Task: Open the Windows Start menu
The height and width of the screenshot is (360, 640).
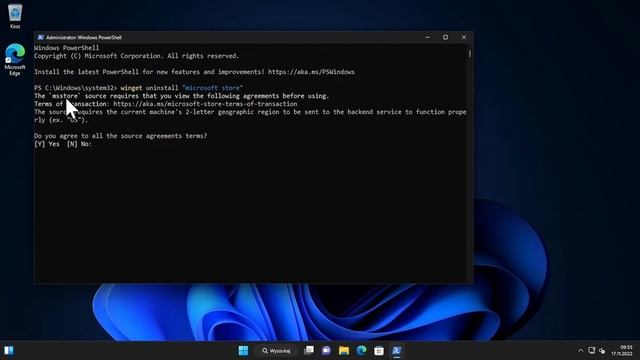Action: pos(243,351)
